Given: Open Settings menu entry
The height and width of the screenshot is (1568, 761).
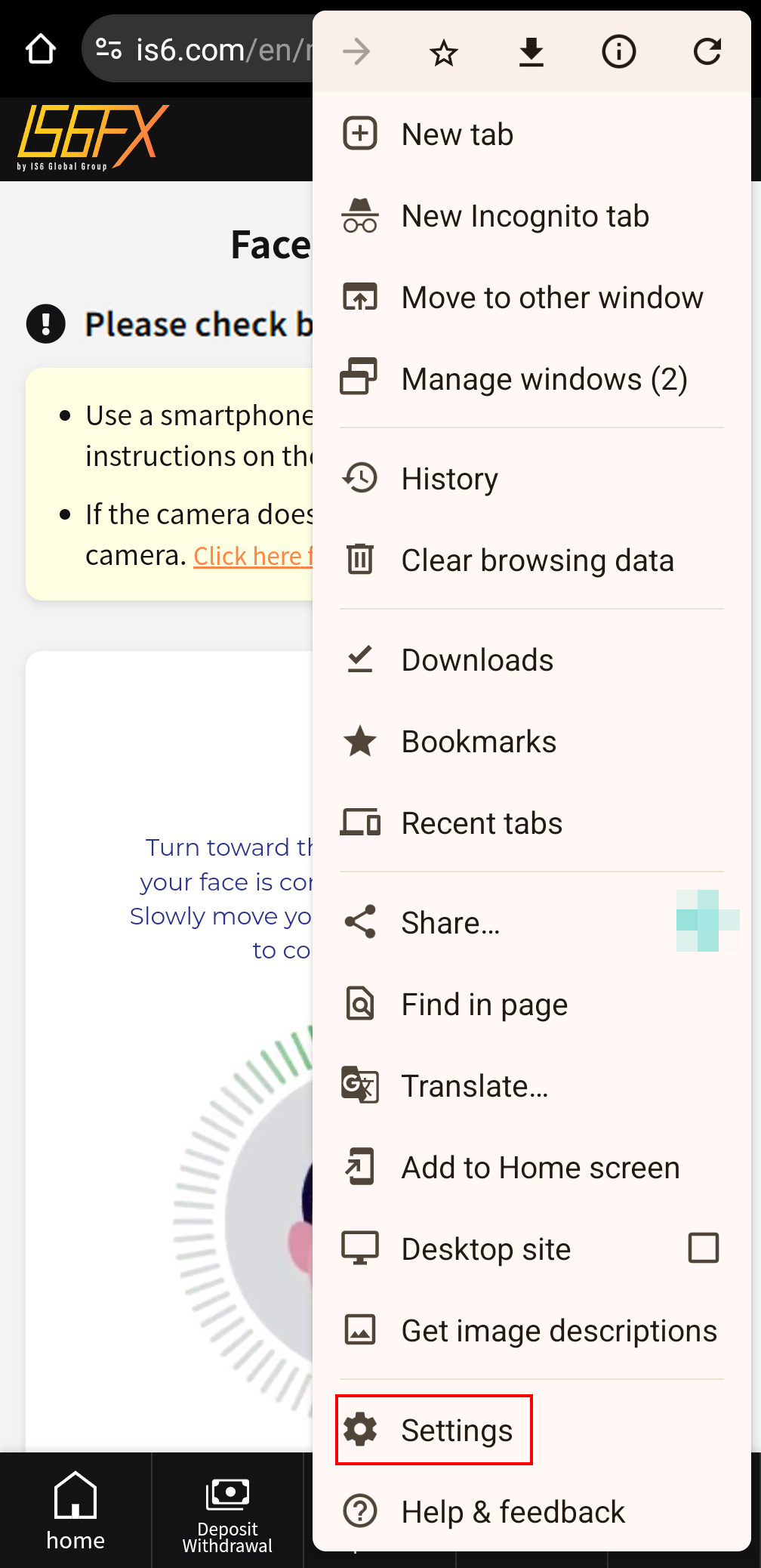Looking at the screenshot, I should (434, 1430).
